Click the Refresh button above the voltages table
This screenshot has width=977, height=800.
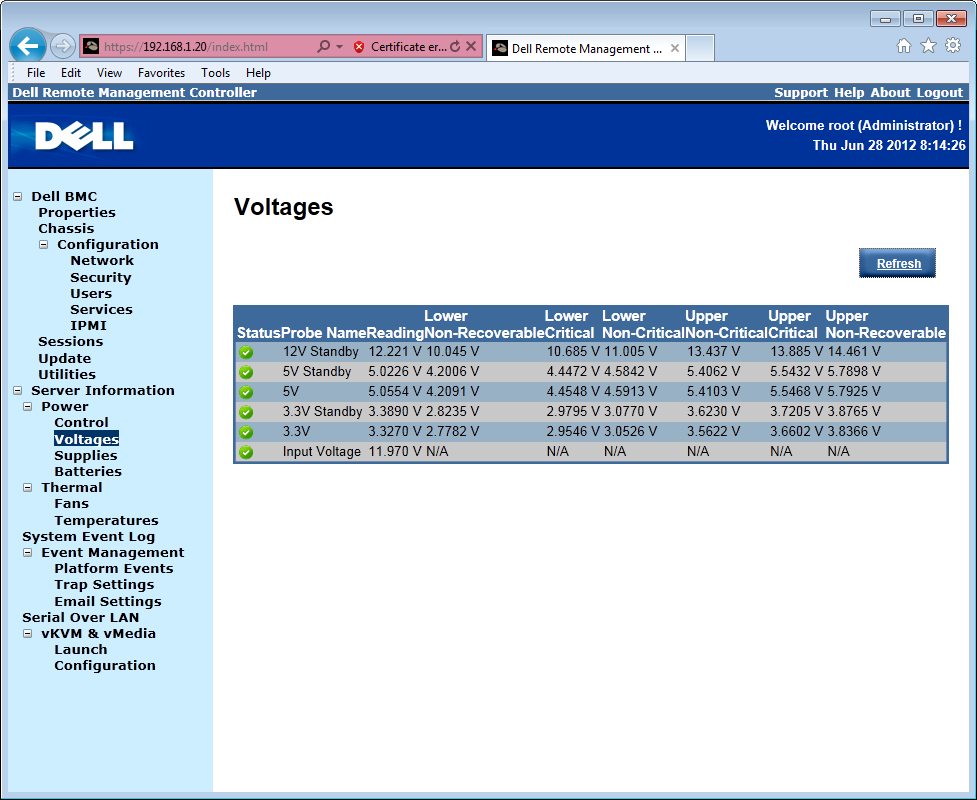(x=896, y=262)
